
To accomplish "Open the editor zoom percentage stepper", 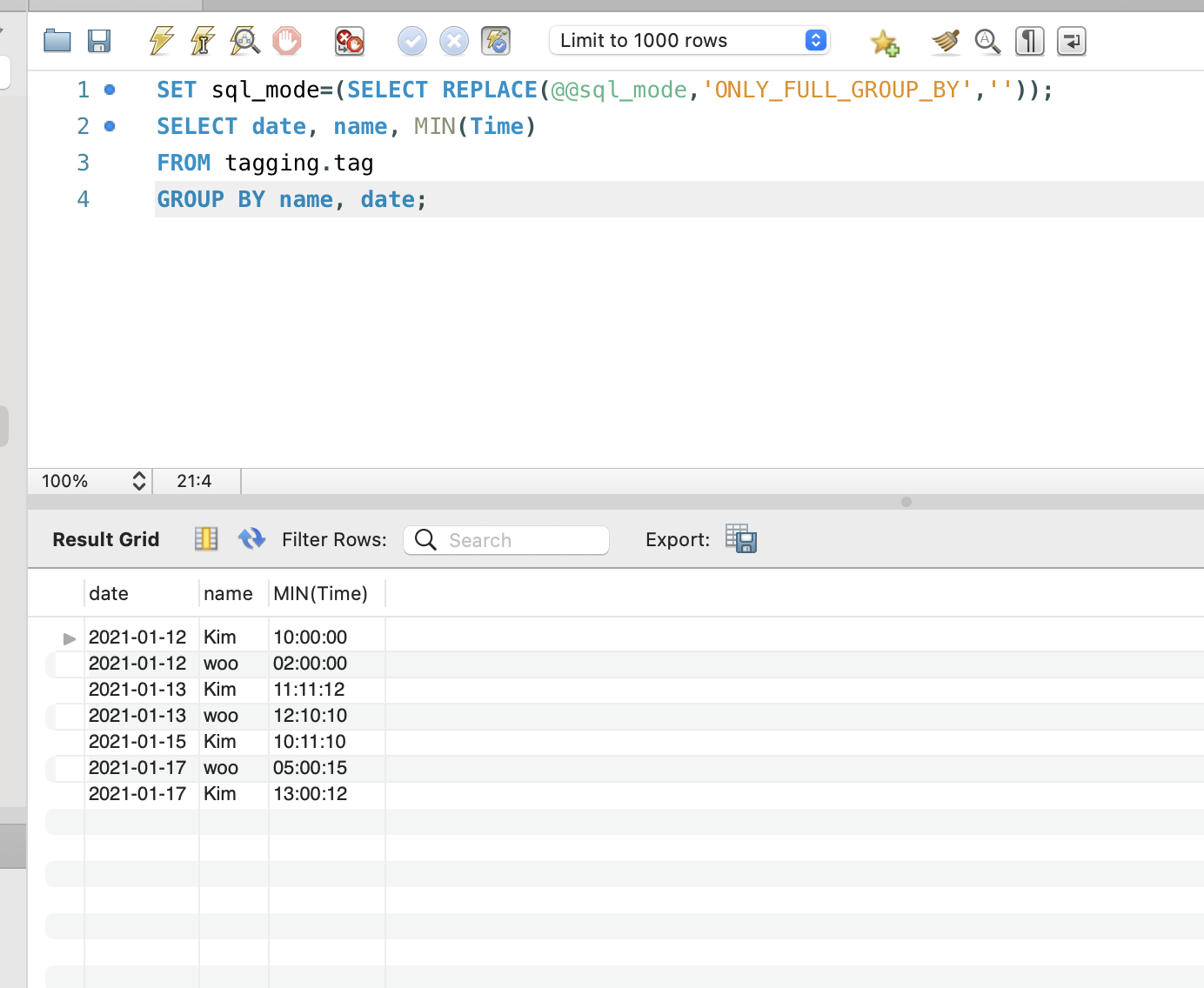I will pos(138,480).
